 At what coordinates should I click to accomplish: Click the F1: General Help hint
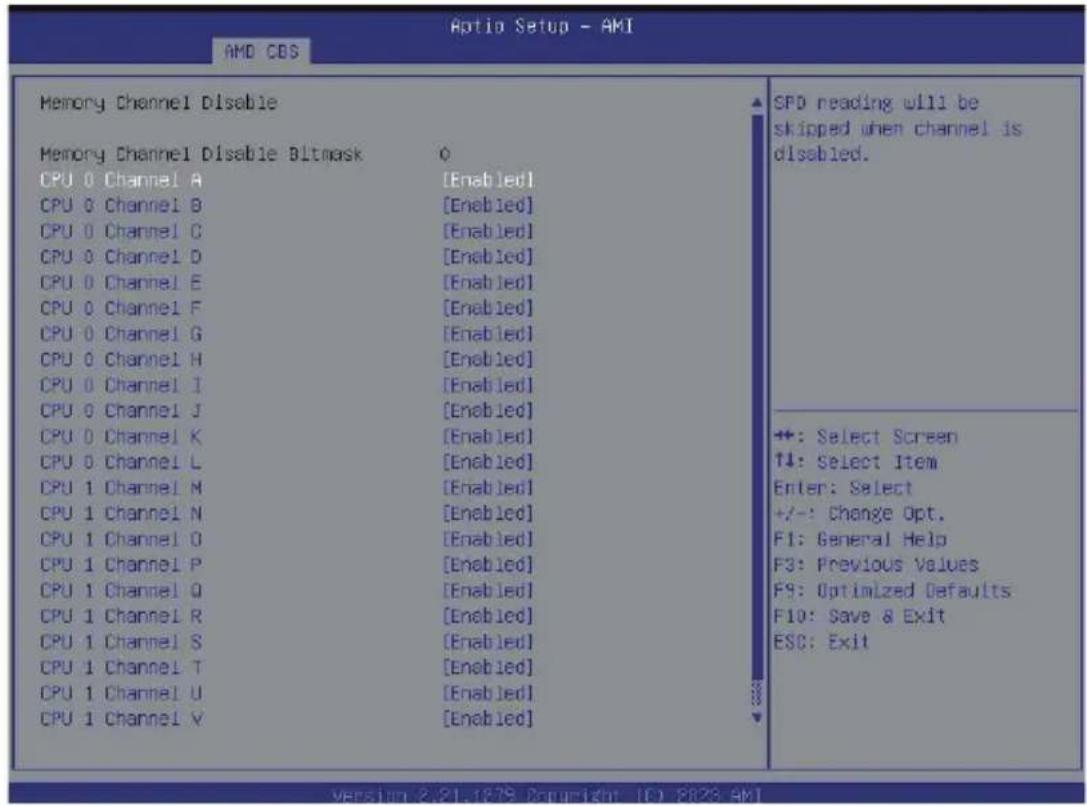coord(860,539)
